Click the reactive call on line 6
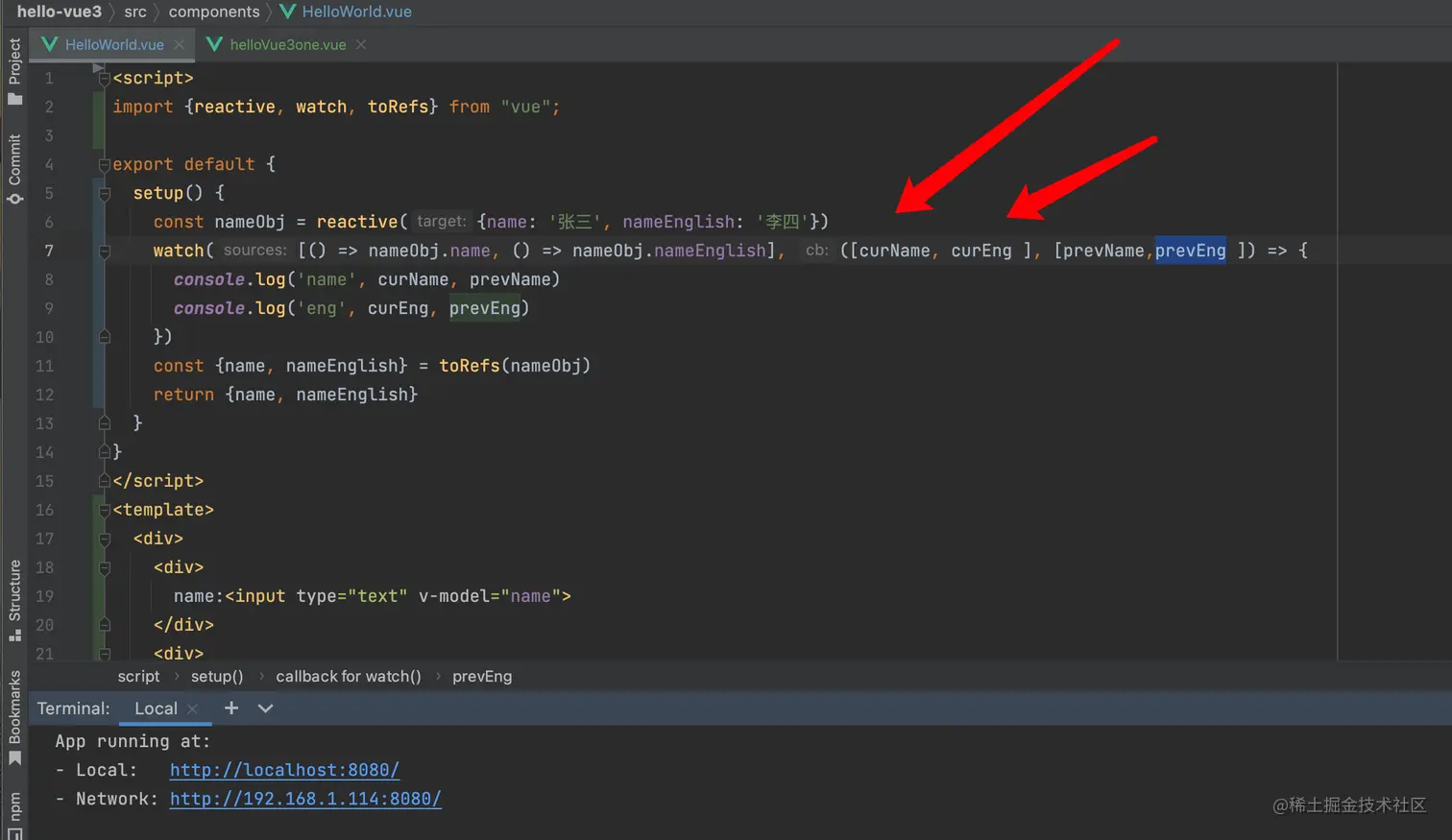This screenshot has height=840, width=1452. pos(357,222)
